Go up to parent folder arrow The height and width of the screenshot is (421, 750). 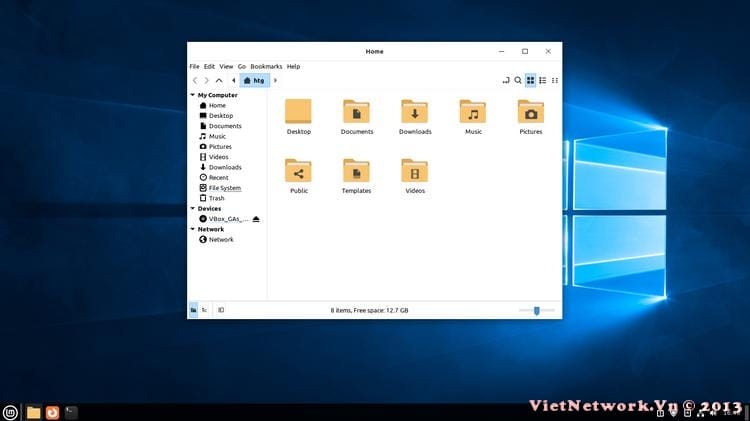click(219, 80)
